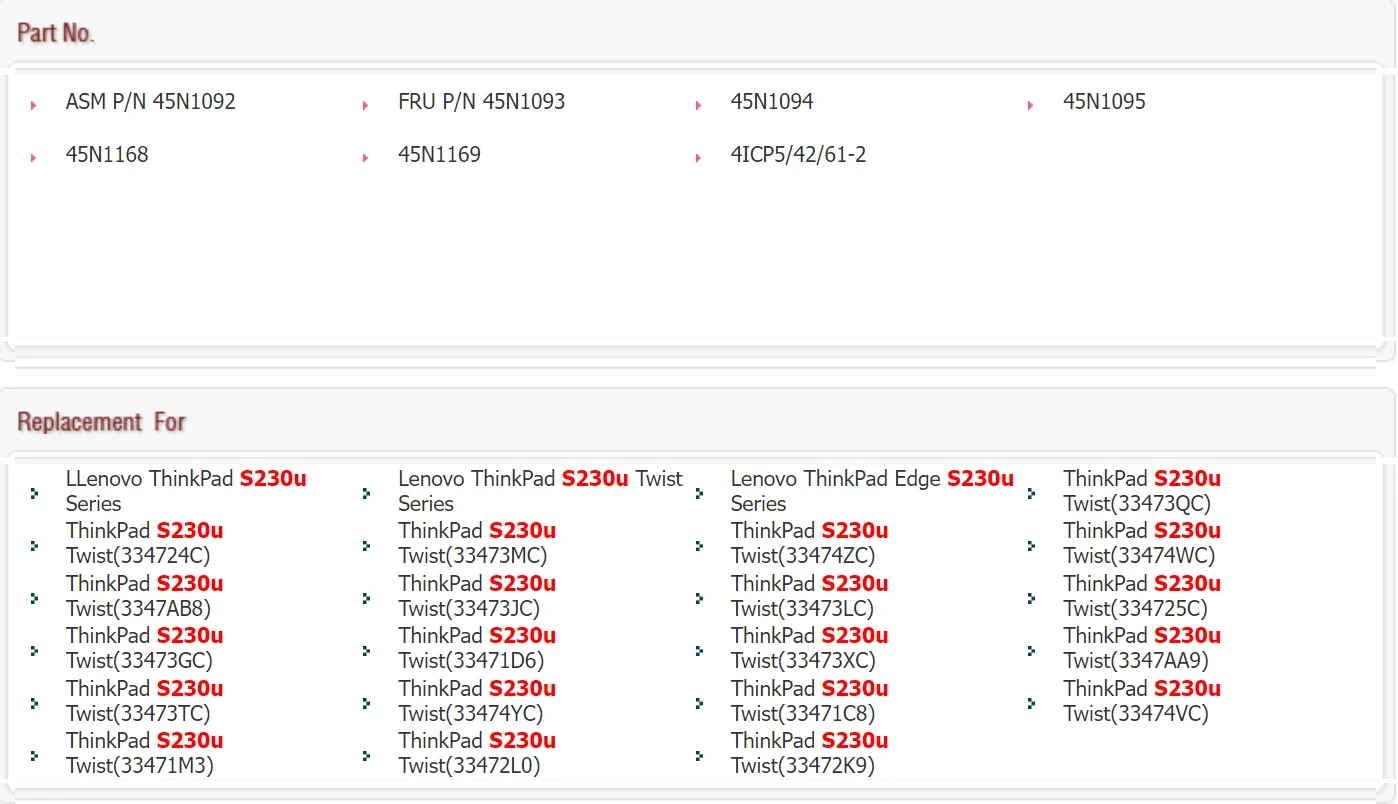Viewport: 1398px width, 804px height.
Task: Select model Twist(33471M3) in the list
Action: pos(145,753)
